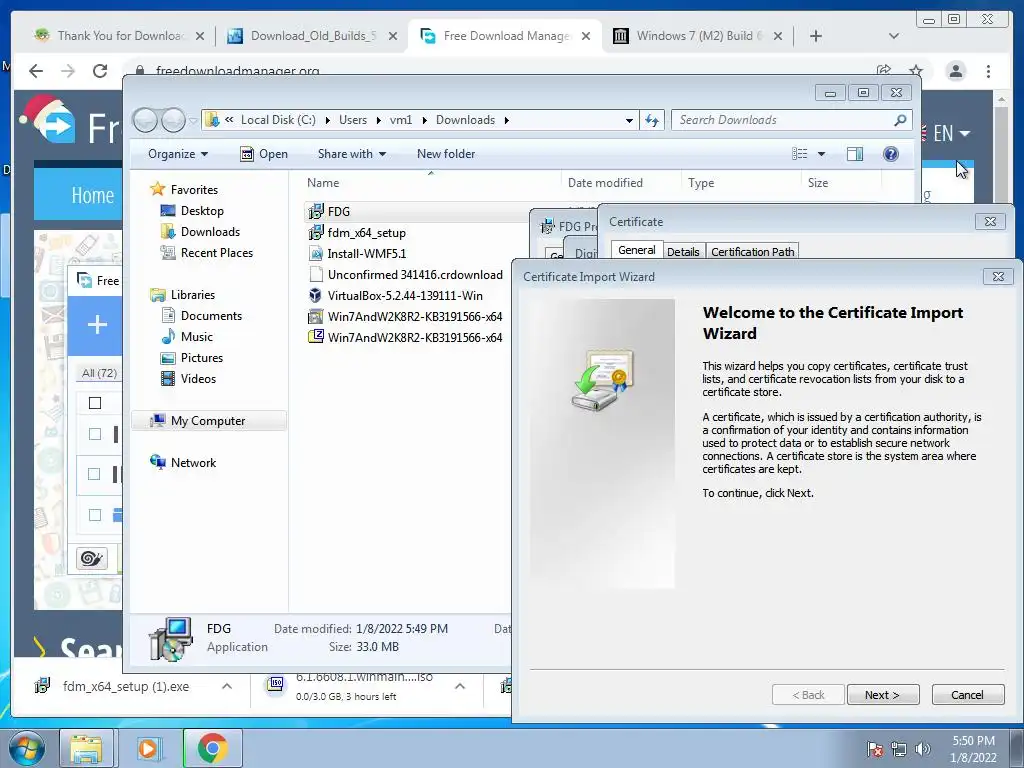Select Unconfirmed 341416.crdownload file
This screenshot has width=1024, height=768.
(x=415, y=274)
